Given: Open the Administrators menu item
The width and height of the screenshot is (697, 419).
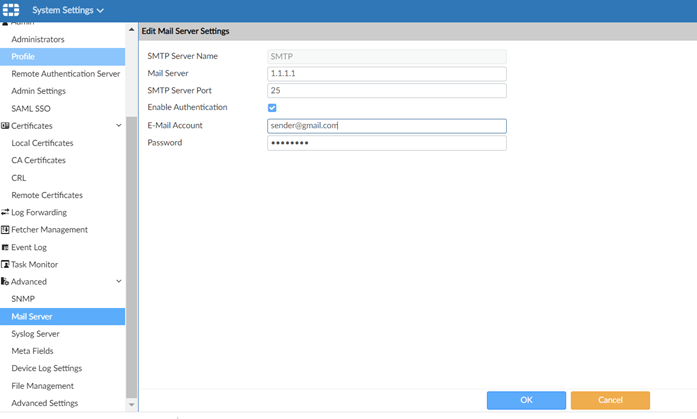Looking at the screenshot, I should (38, 39).
